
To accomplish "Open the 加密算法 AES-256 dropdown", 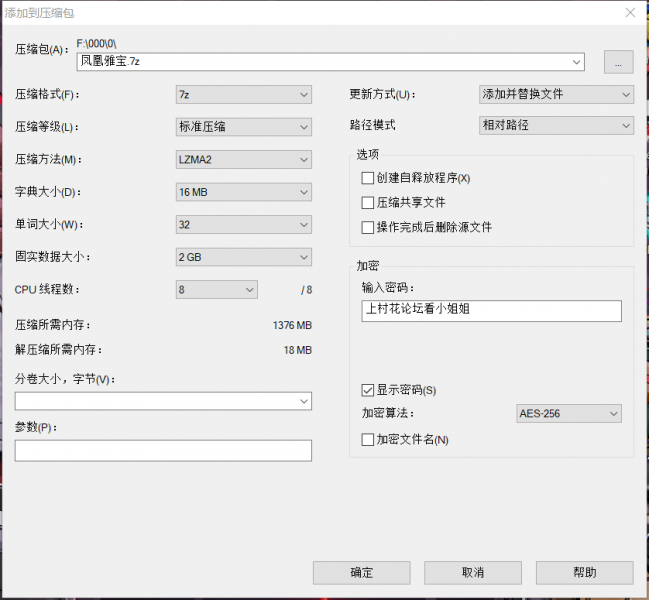I will coord(568,413).
